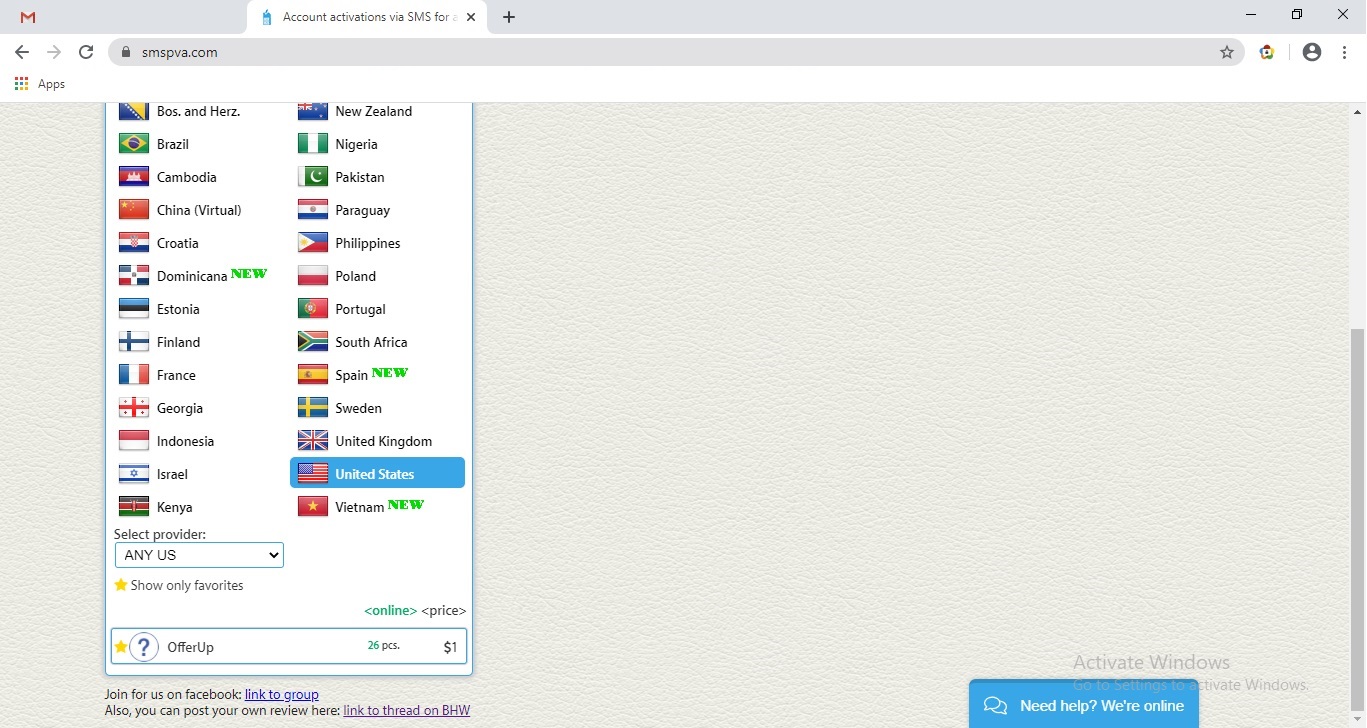View site security info lock icon

(x=126, y=52)
